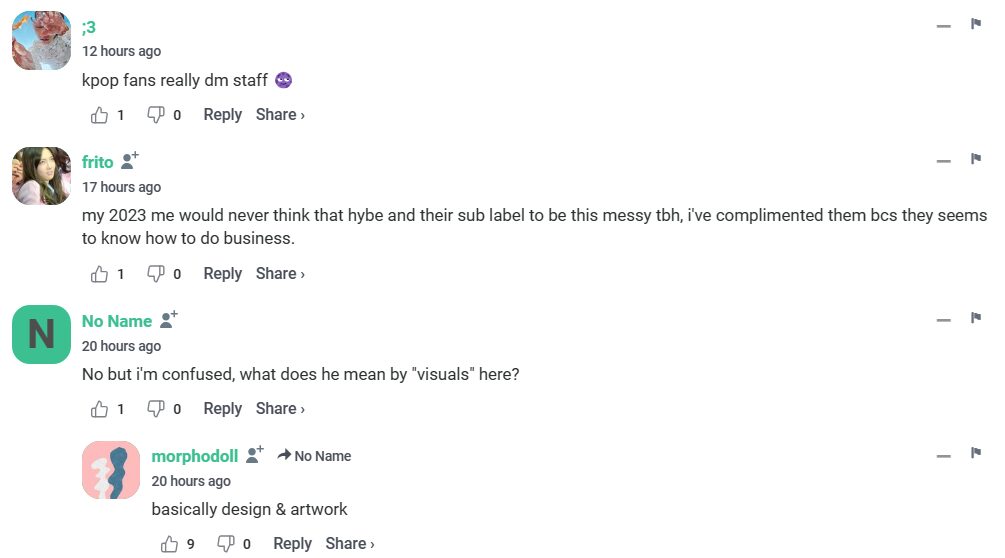Collapse frito's comment
This screenshot has height=558, width=1005.
(x=943, y=162)
